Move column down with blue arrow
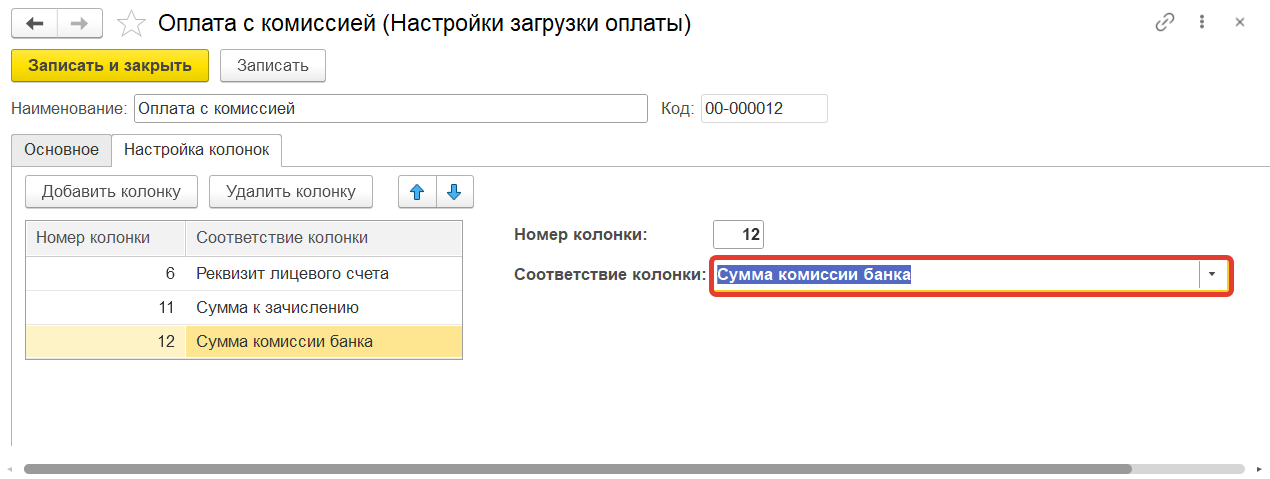 tap(454, 191)
